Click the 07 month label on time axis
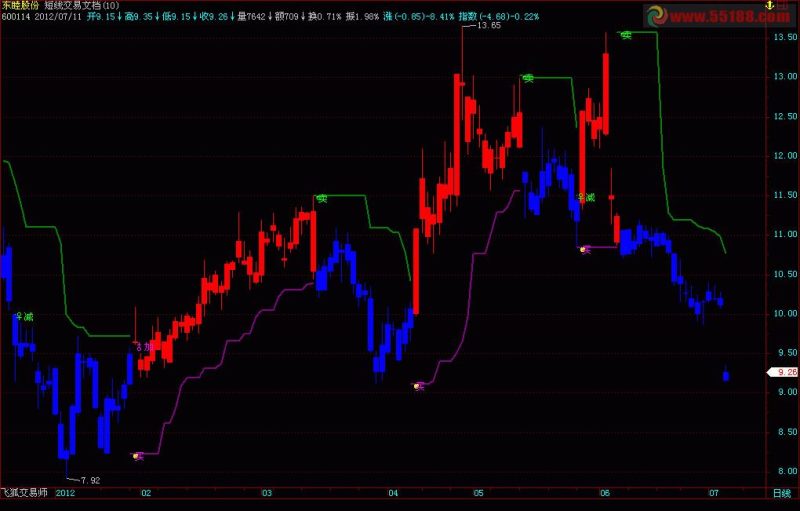The width and height of the screenshot is (800, 511). [714, 493]
